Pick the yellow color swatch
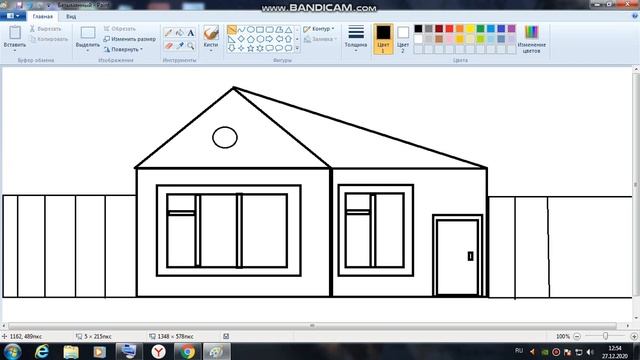 click(x=470, y=29)
